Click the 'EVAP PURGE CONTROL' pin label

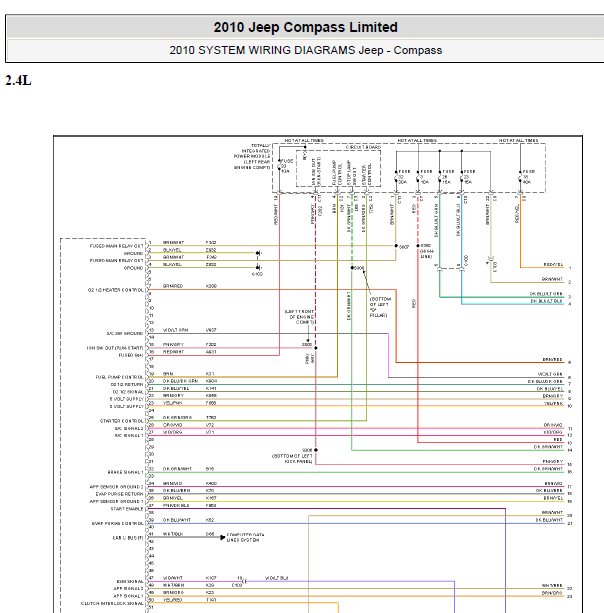pos(117,523)
